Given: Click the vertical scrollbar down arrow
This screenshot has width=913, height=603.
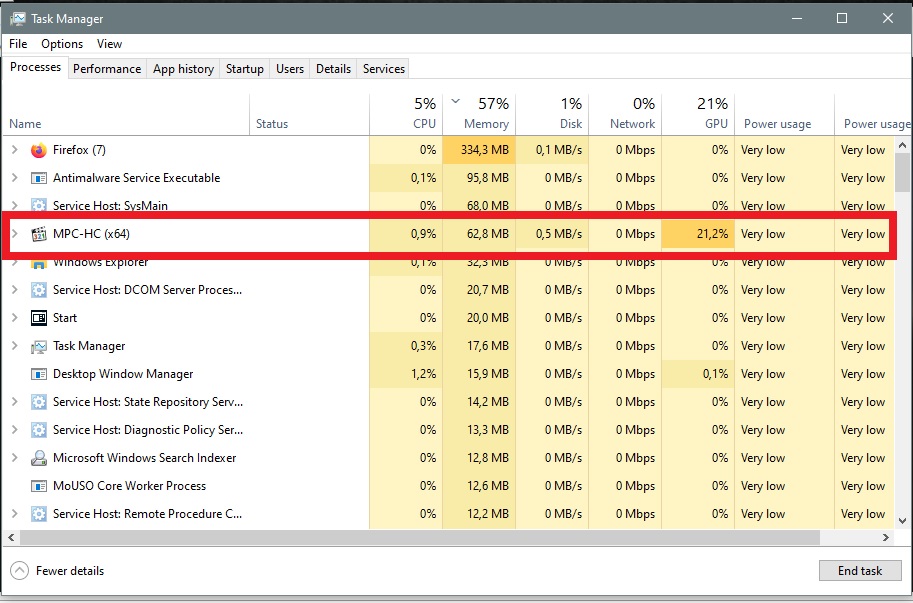Looking at the screenshot, I should click(x=903, y=521).
